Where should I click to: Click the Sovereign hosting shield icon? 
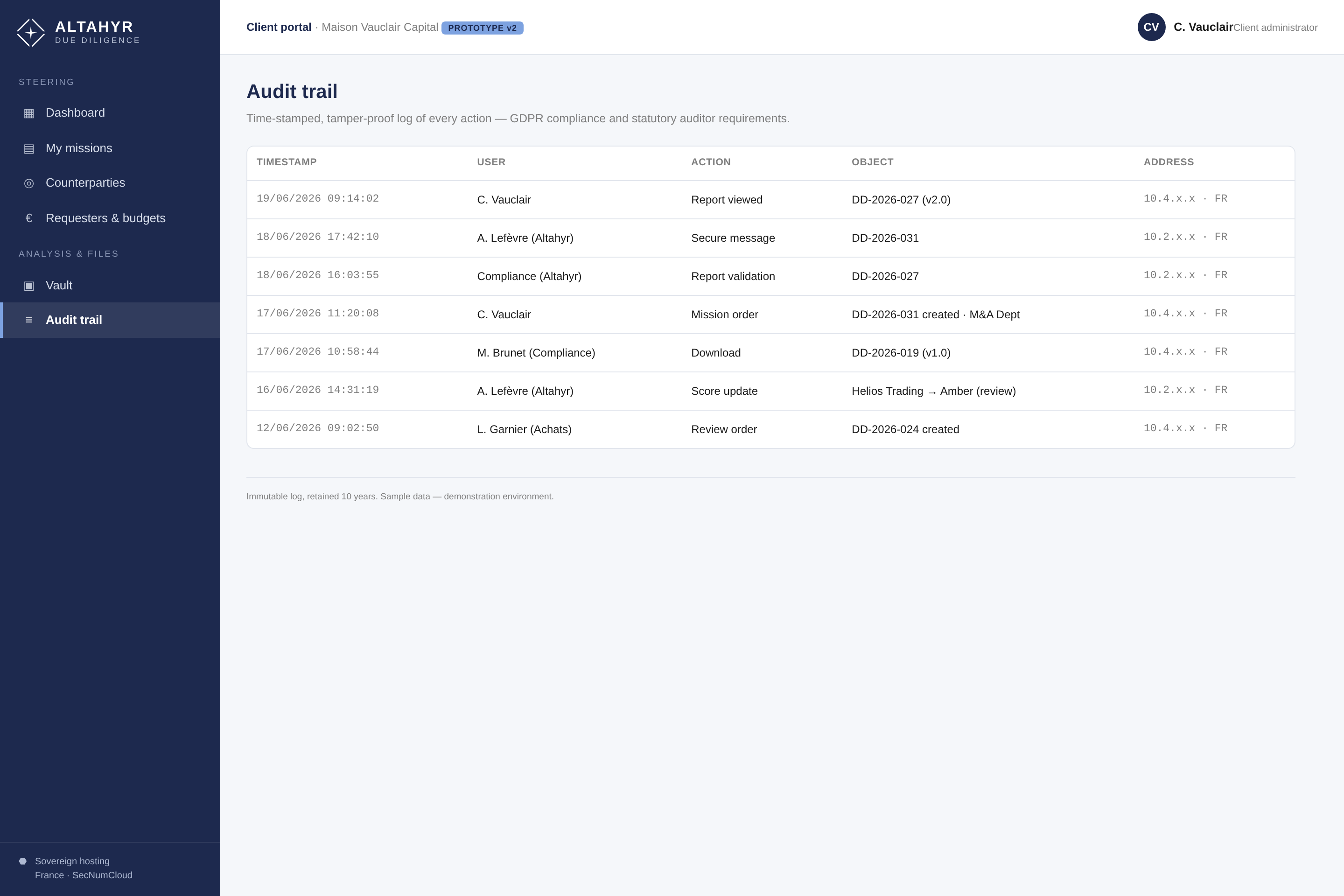(23, 861)
